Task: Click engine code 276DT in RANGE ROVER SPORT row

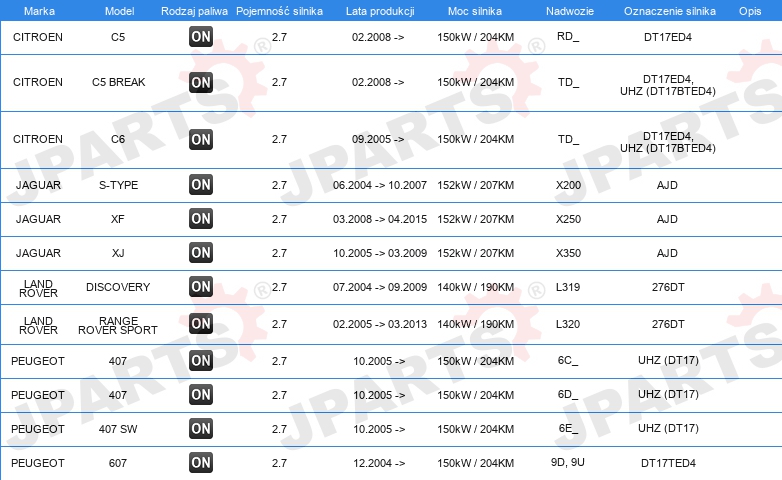Action: (x=668, y=324)
